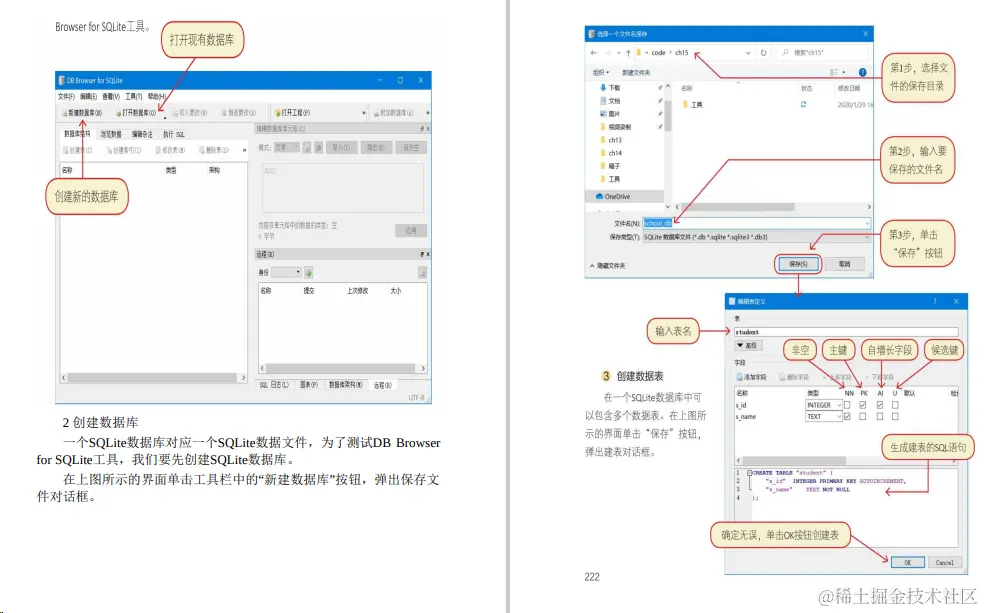
Task: Toggle AI checkbox for s_name field
Action: [880, 417]
